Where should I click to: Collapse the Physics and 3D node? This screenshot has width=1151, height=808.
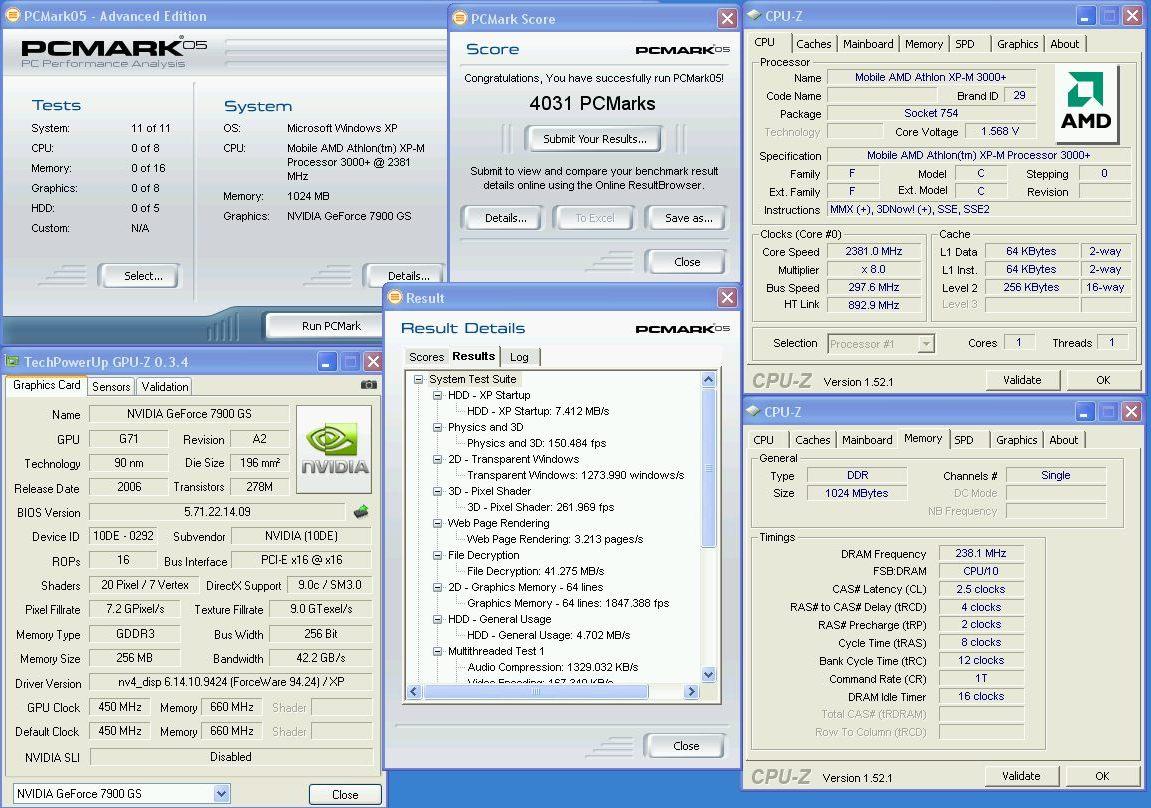tap(437, 427)
